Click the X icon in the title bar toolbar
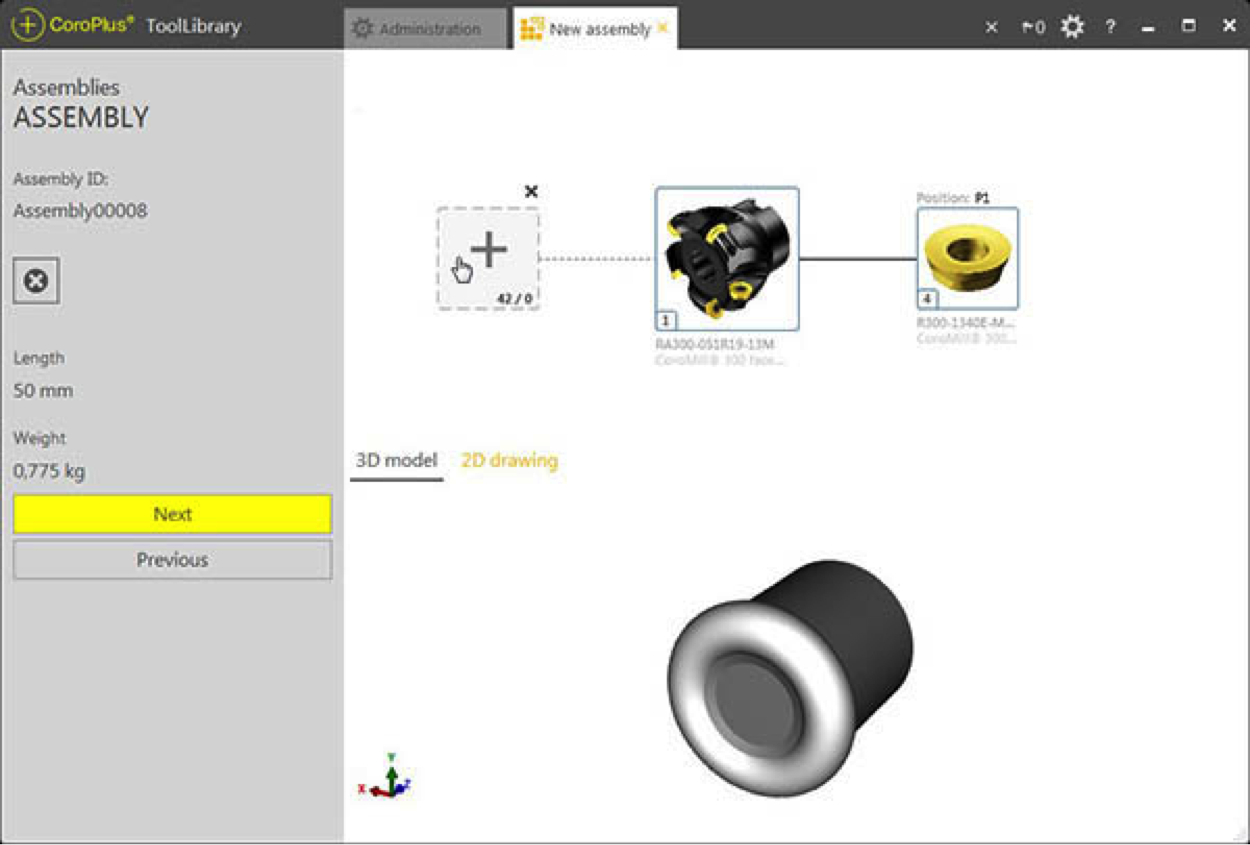The height and width of the screenshot is (845, 1250). coord(991,27)
